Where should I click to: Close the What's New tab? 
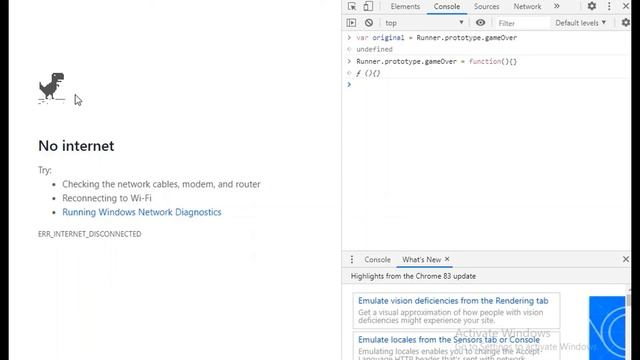(447, 259)
